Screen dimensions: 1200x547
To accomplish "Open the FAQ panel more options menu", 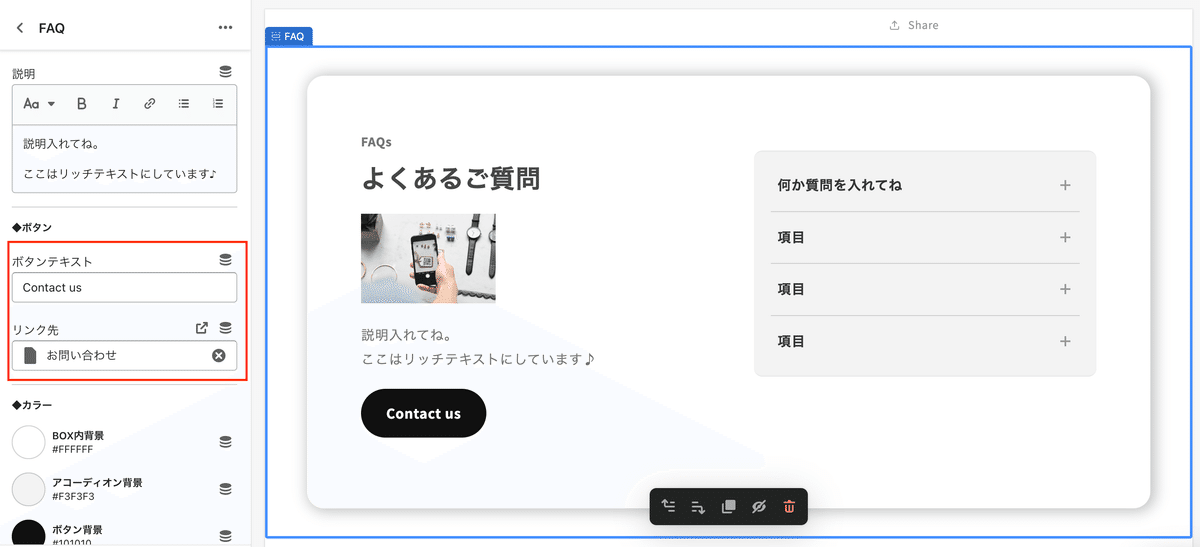I will tap(225, 28).
